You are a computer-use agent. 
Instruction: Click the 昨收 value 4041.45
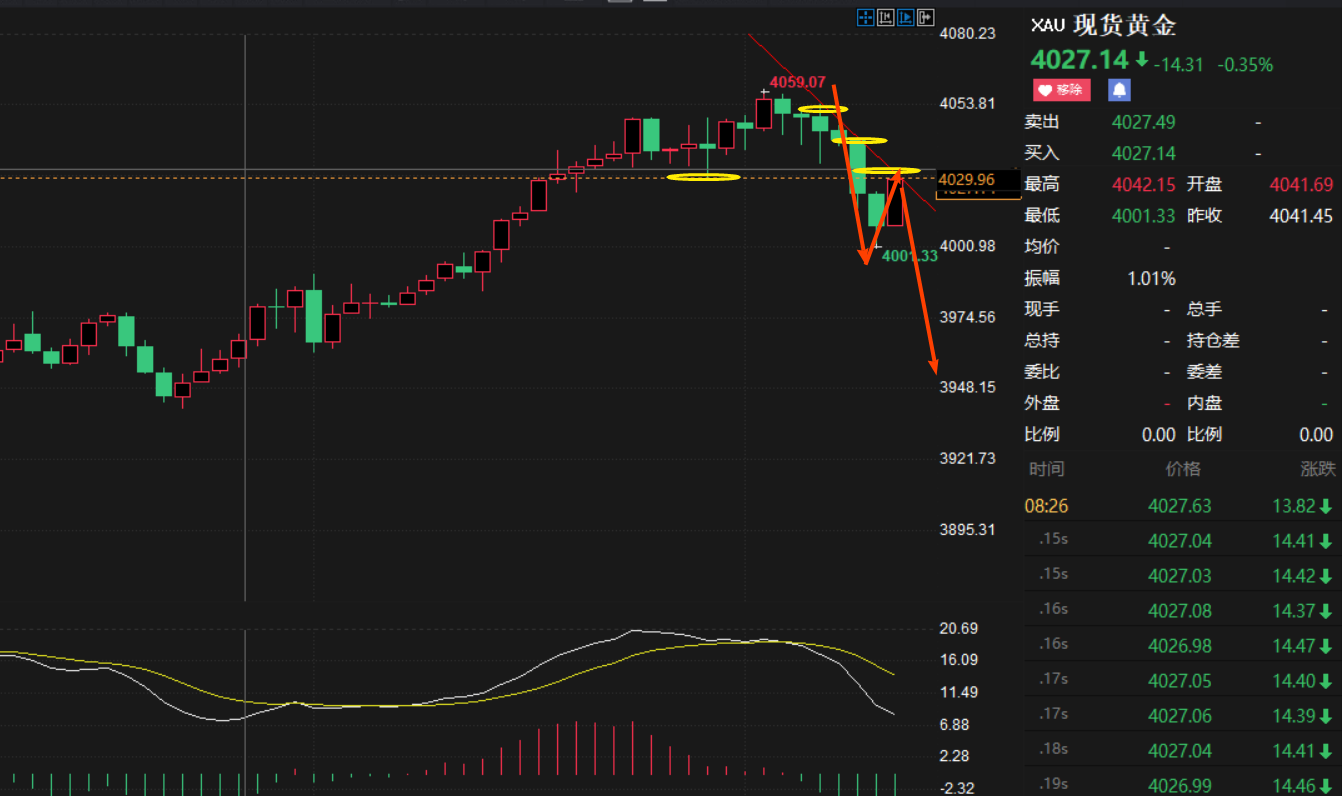click(x=1301, y=215)
